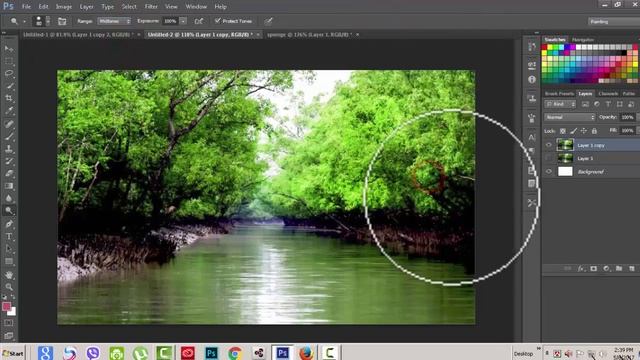Add a layer style (fx) button
Screen dimensions: 640x360
[581, 268]
